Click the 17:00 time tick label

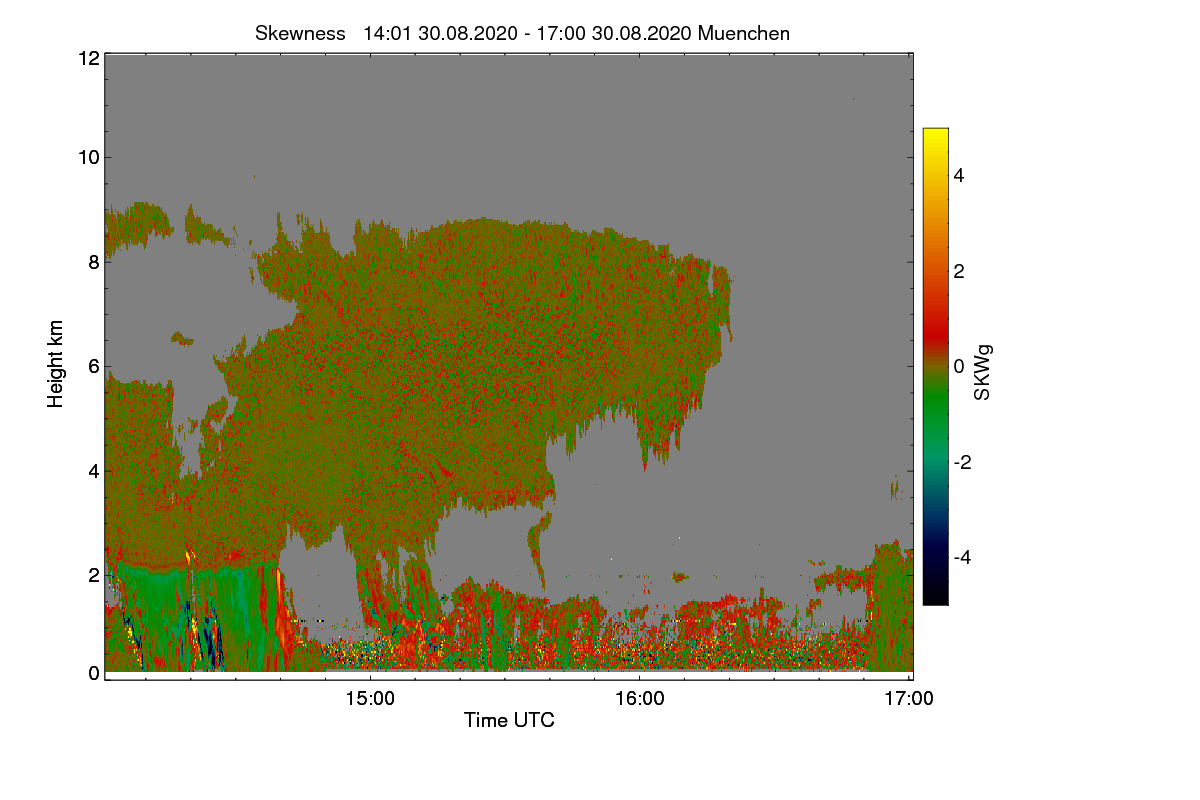[909, 700]
